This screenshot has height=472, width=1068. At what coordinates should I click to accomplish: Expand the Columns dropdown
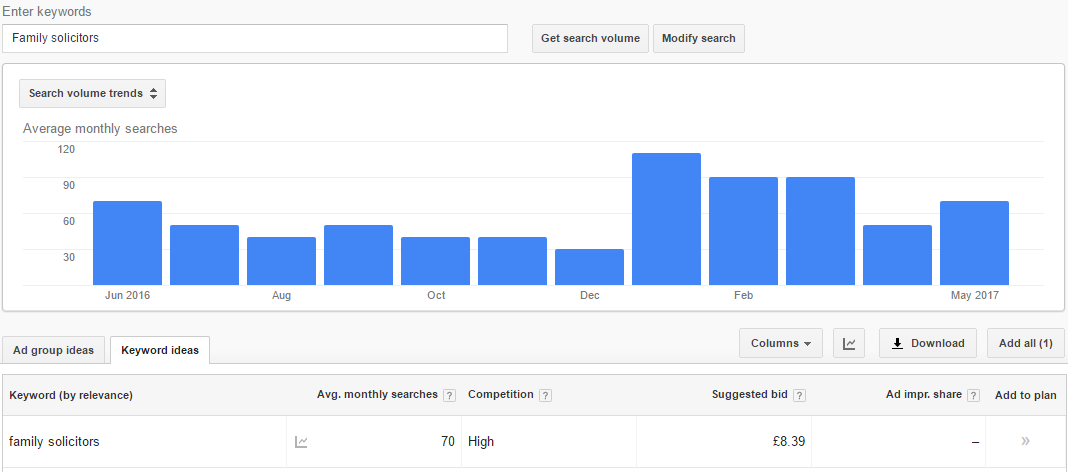pos(781,343)
